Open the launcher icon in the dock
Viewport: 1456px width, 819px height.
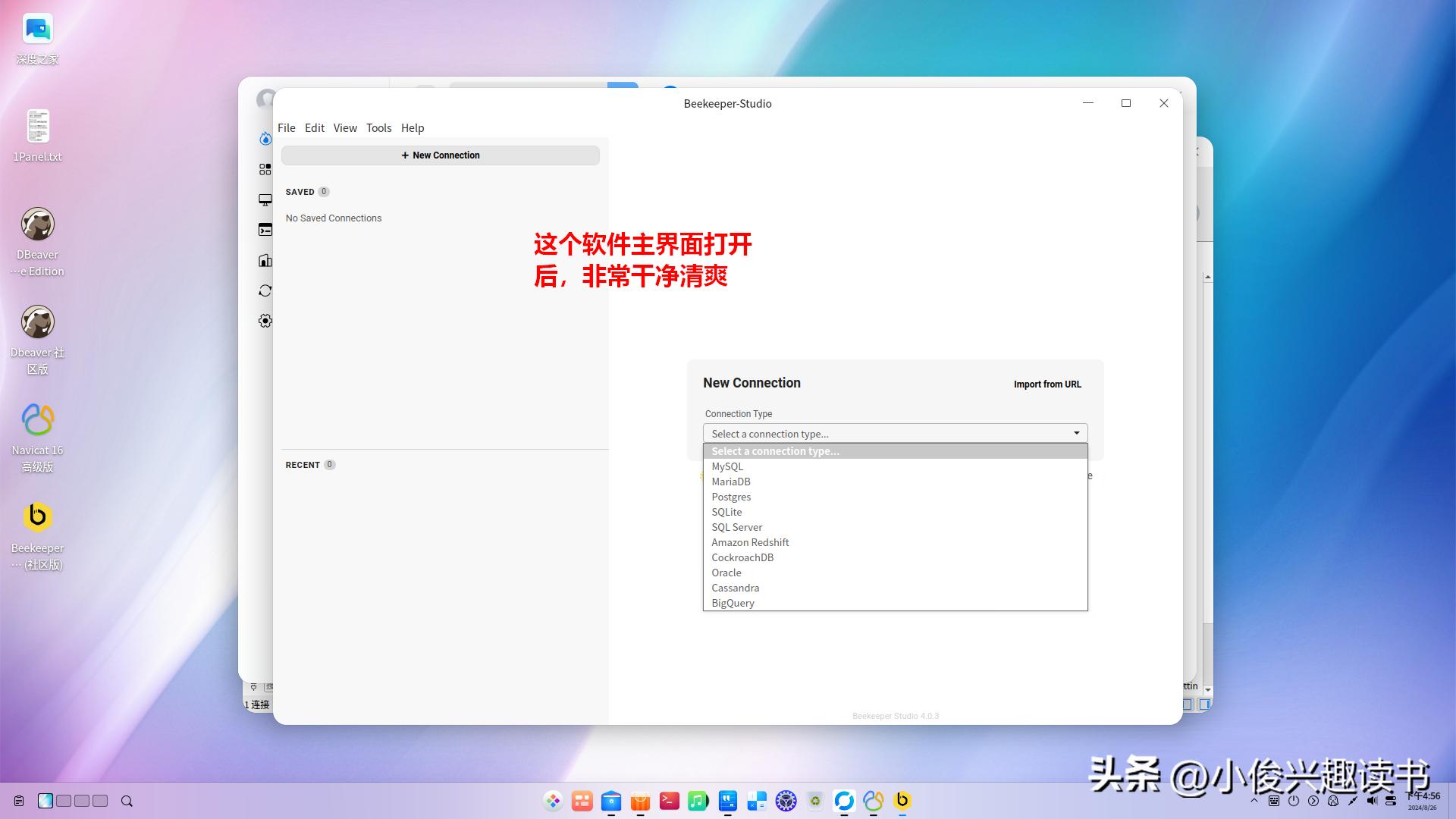click(554, 801)
